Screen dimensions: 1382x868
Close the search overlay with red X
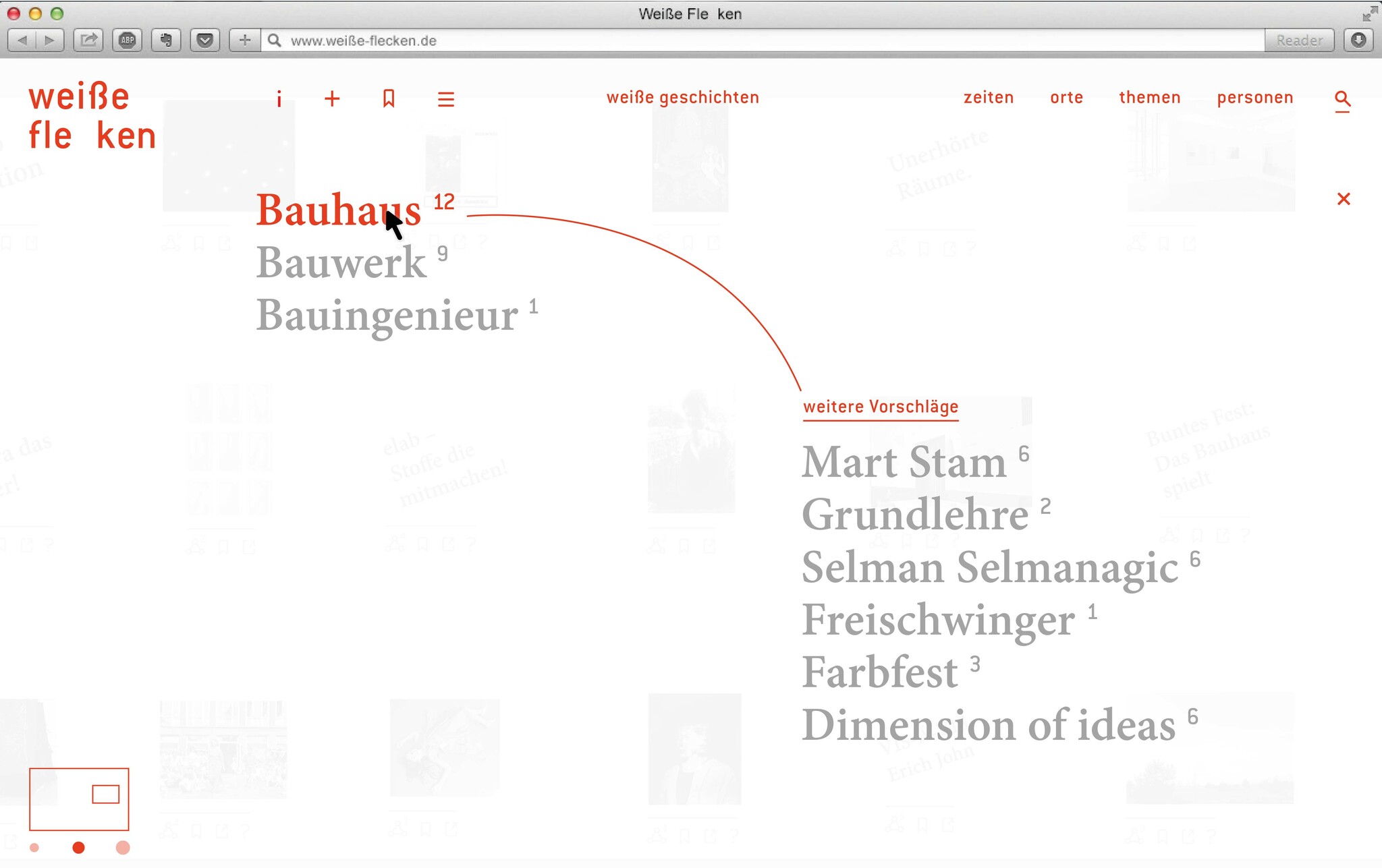click(1344, 199)
